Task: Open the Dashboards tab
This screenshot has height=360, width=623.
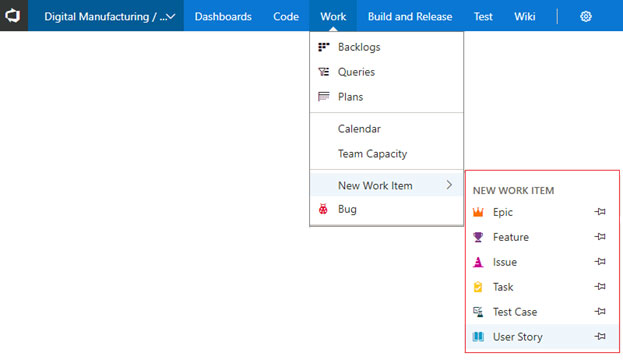Action: tap(223, 16)
